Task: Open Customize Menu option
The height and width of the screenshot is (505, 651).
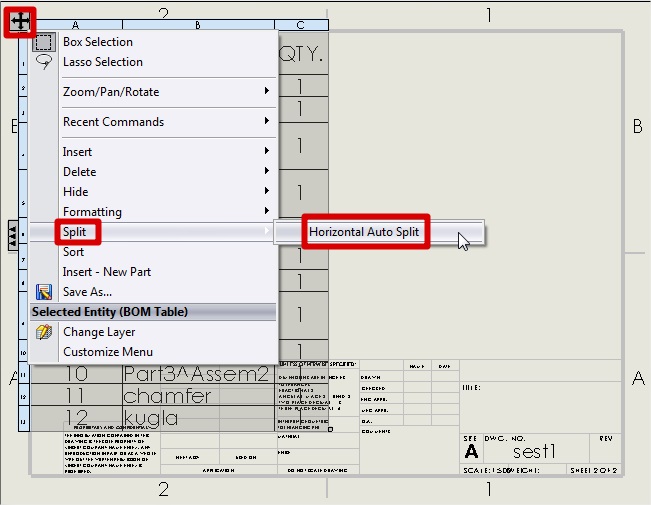Action: [108, 352]
